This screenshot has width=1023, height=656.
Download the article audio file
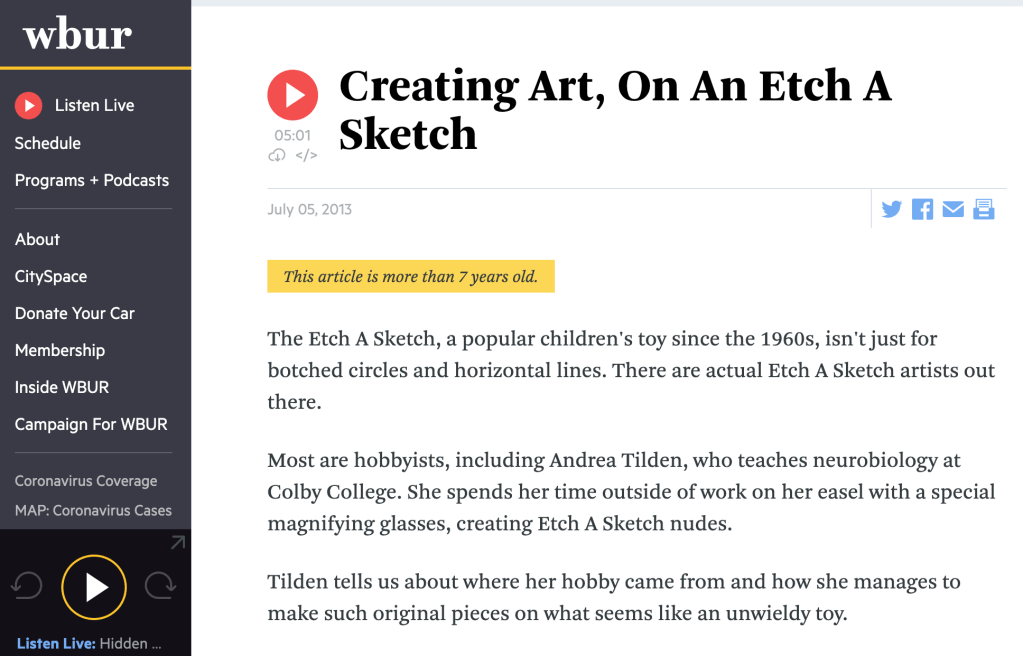click(277, 155)
